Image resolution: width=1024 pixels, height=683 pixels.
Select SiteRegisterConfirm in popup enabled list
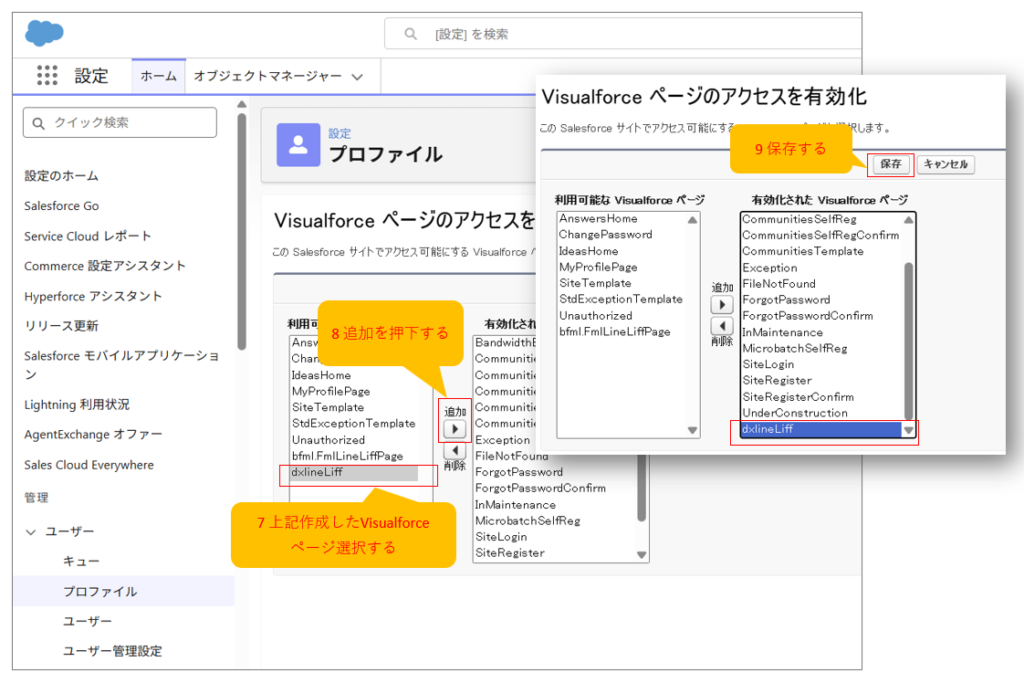pos(797,396)
